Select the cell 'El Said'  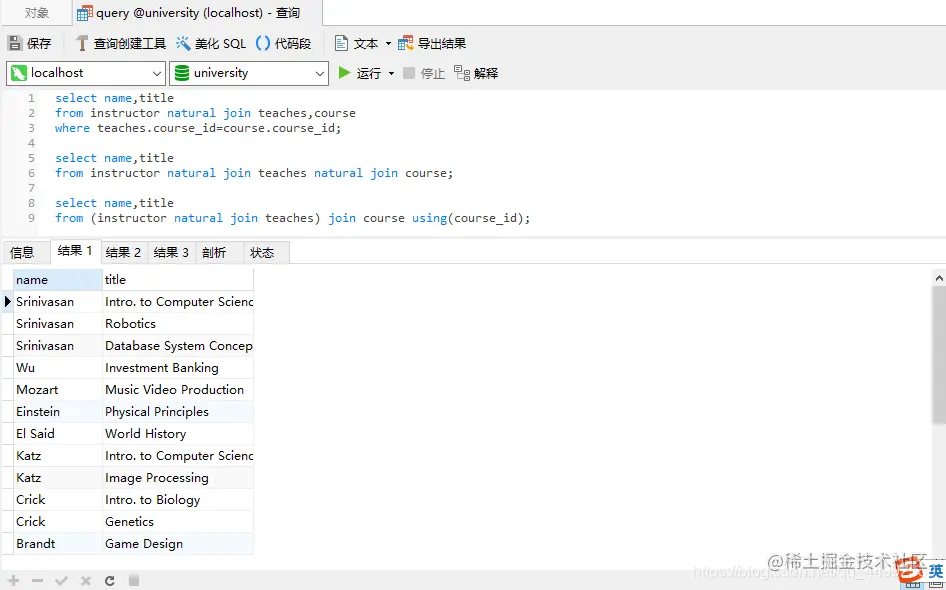[x=58, y=434]
